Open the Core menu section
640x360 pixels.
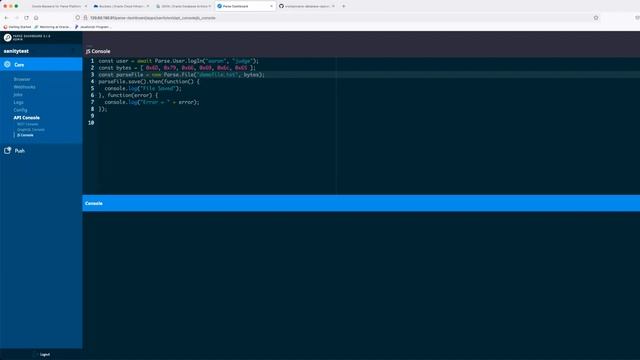pyautogui.click(x=41, y=64)
